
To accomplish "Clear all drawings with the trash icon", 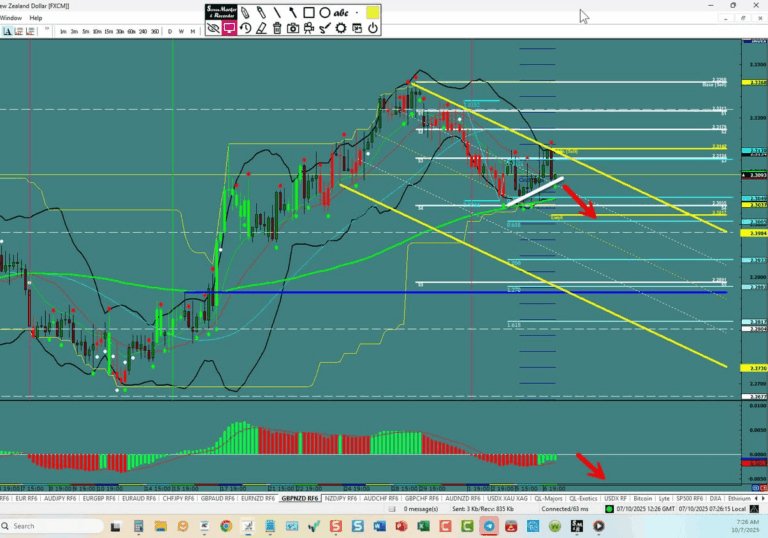I will point(277,28).
